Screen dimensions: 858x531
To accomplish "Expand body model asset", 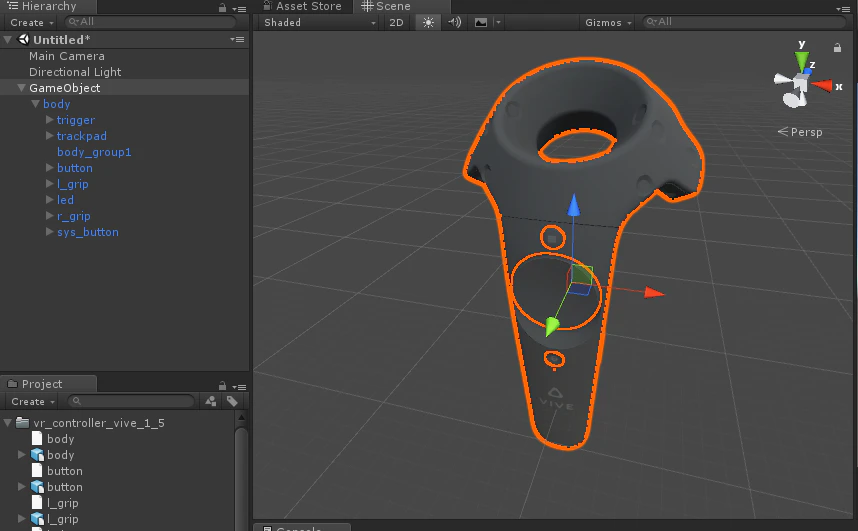I will pyautogui.click(x=21, y=454).
